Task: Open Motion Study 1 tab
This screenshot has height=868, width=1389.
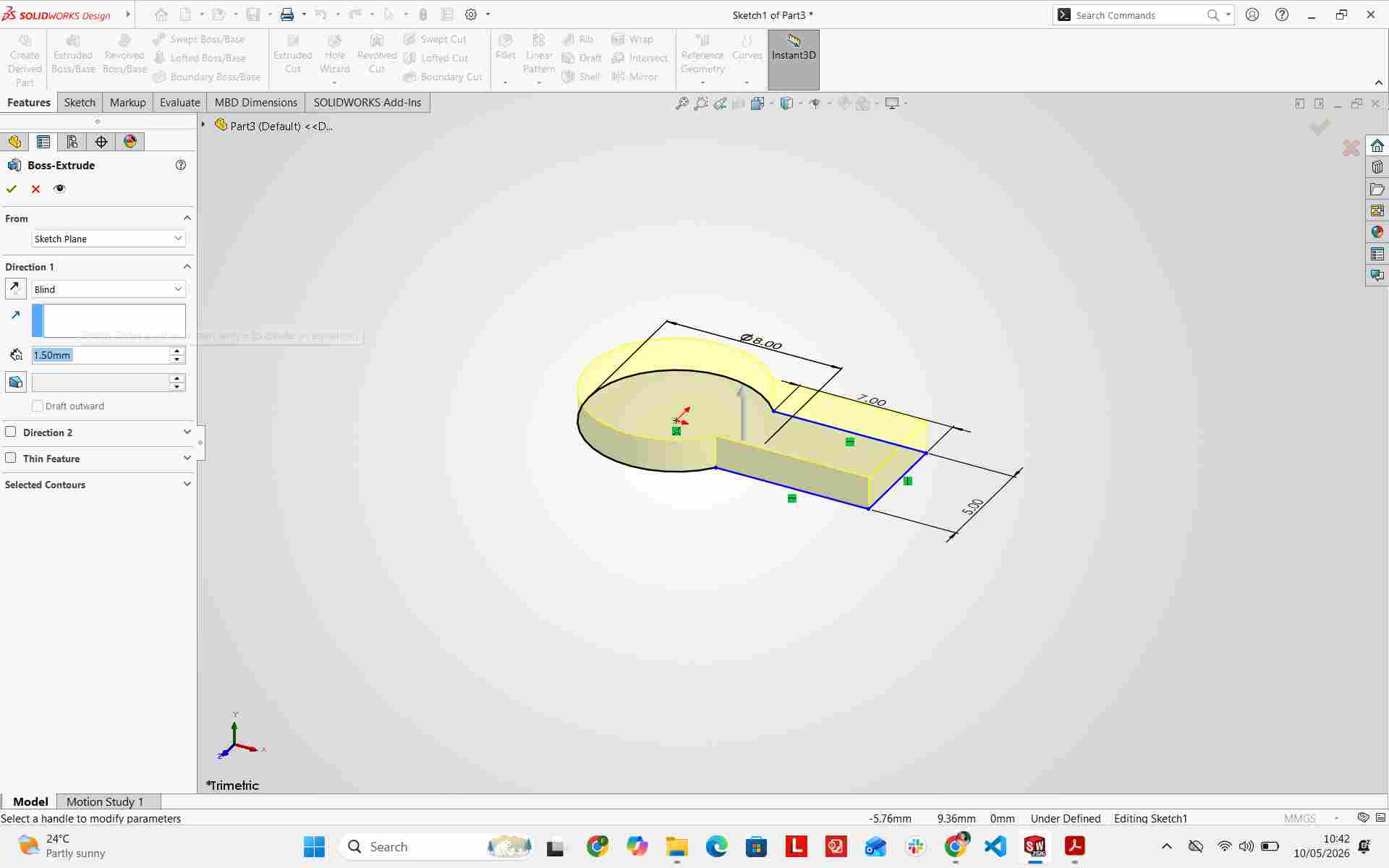Action: click(x=105, y=801)
